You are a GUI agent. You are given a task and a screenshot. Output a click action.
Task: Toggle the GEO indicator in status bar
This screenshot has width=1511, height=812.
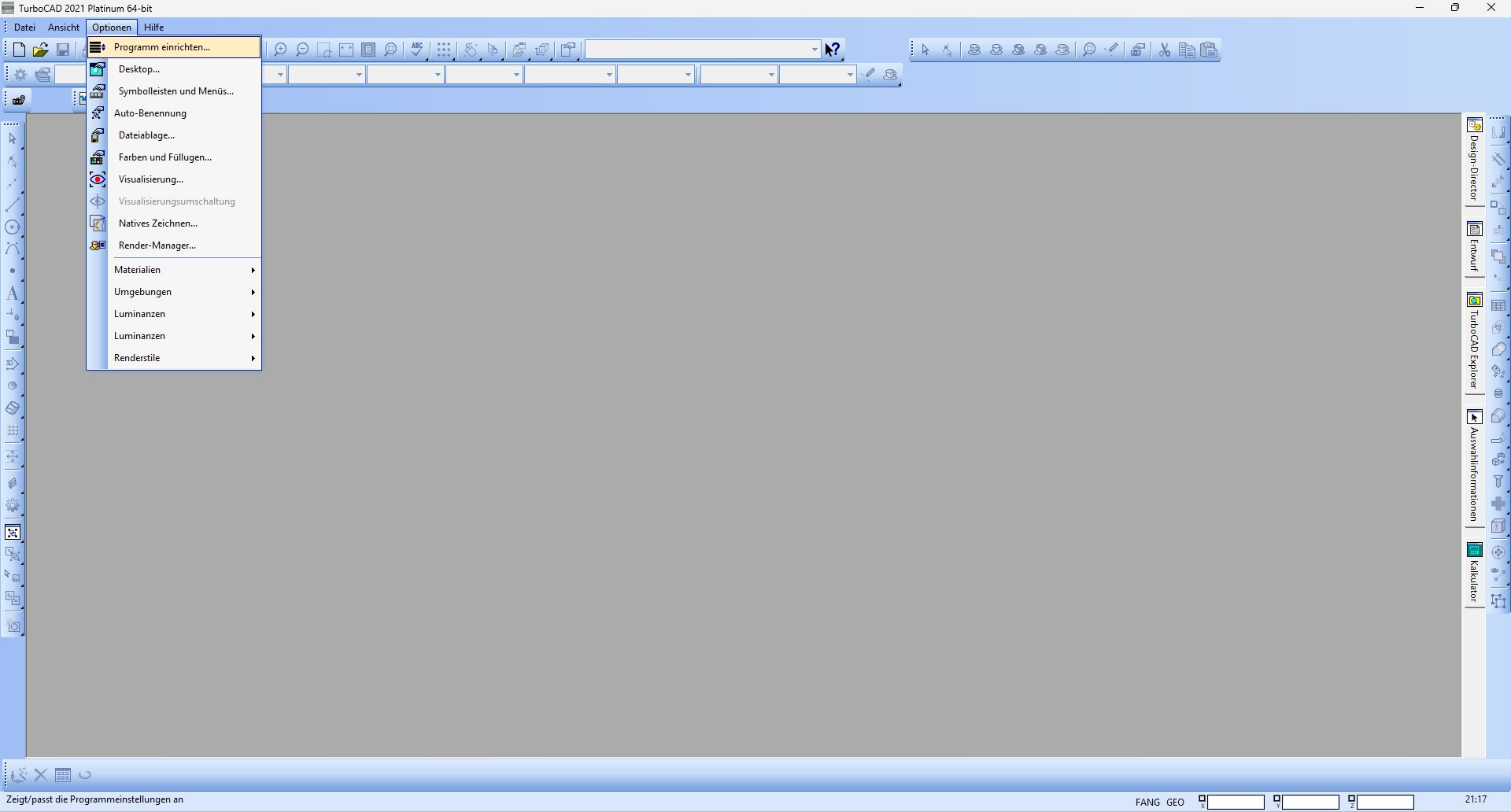[x=1175, y=803]
